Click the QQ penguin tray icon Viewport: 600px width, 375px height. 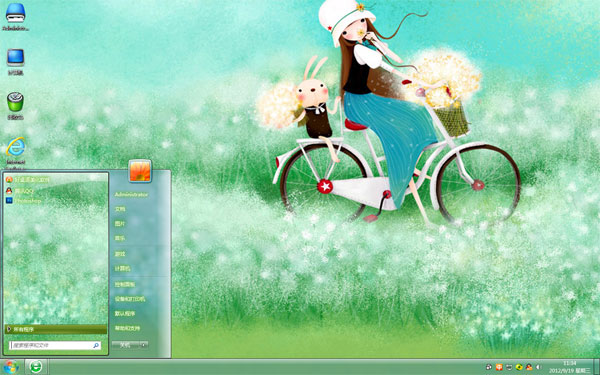[x=529, y=367]
